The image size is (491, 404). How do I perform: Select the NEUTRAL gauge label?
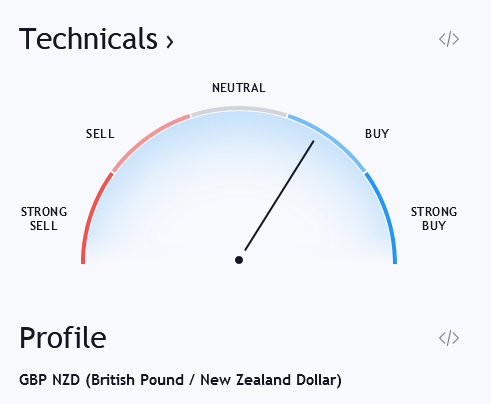click(x=239, y=88)
